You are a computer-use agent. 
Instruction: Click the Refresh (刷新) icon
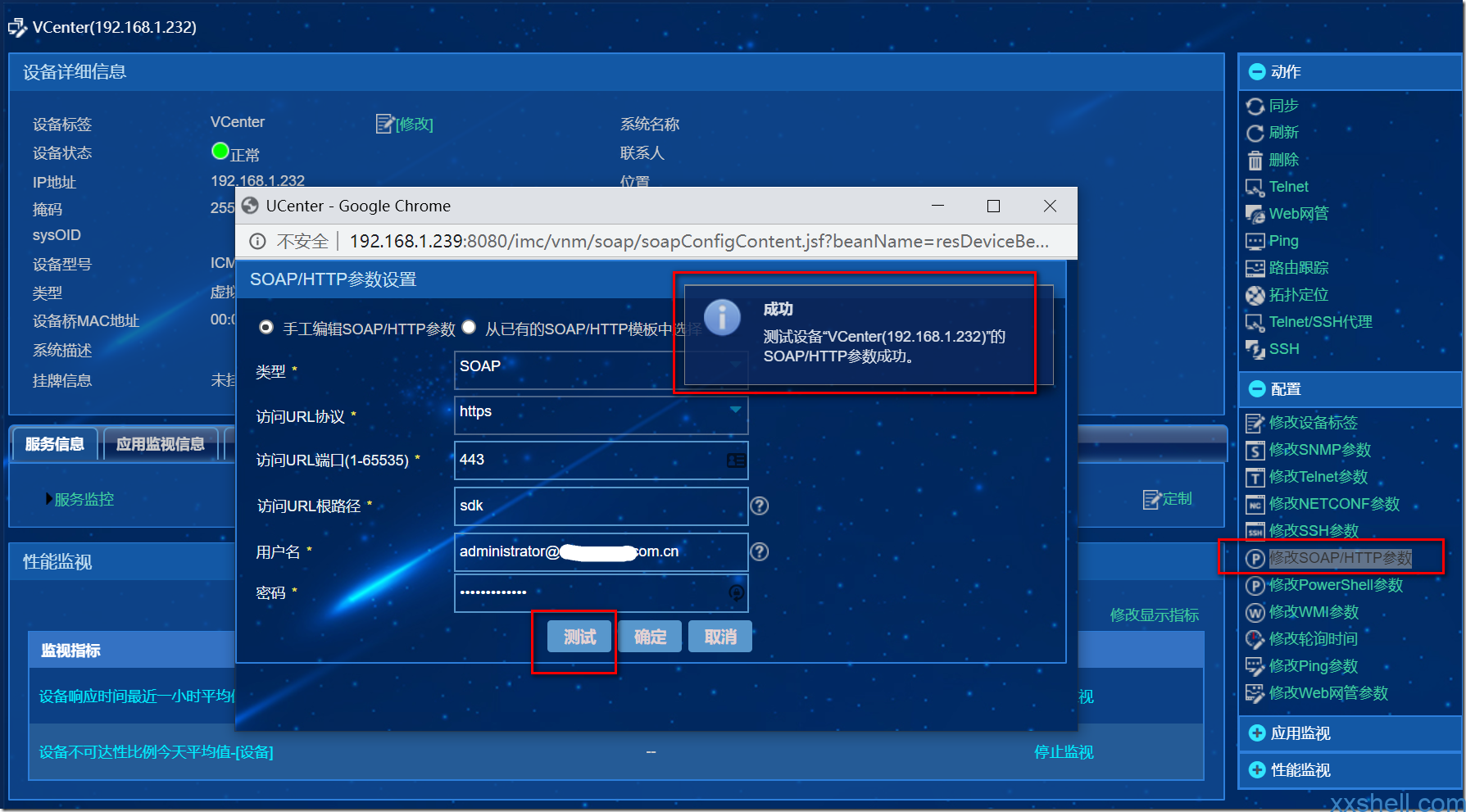[1255, 134]
